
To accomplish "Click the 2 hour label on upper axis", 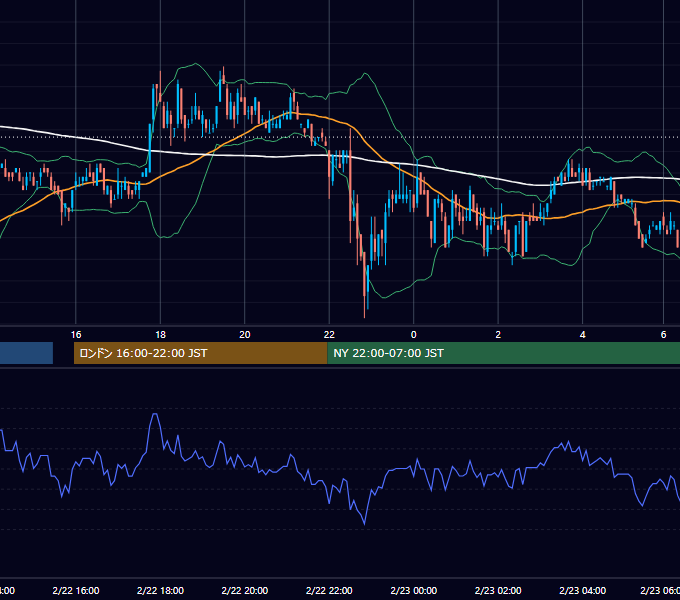I will click(x=498, y=335).
